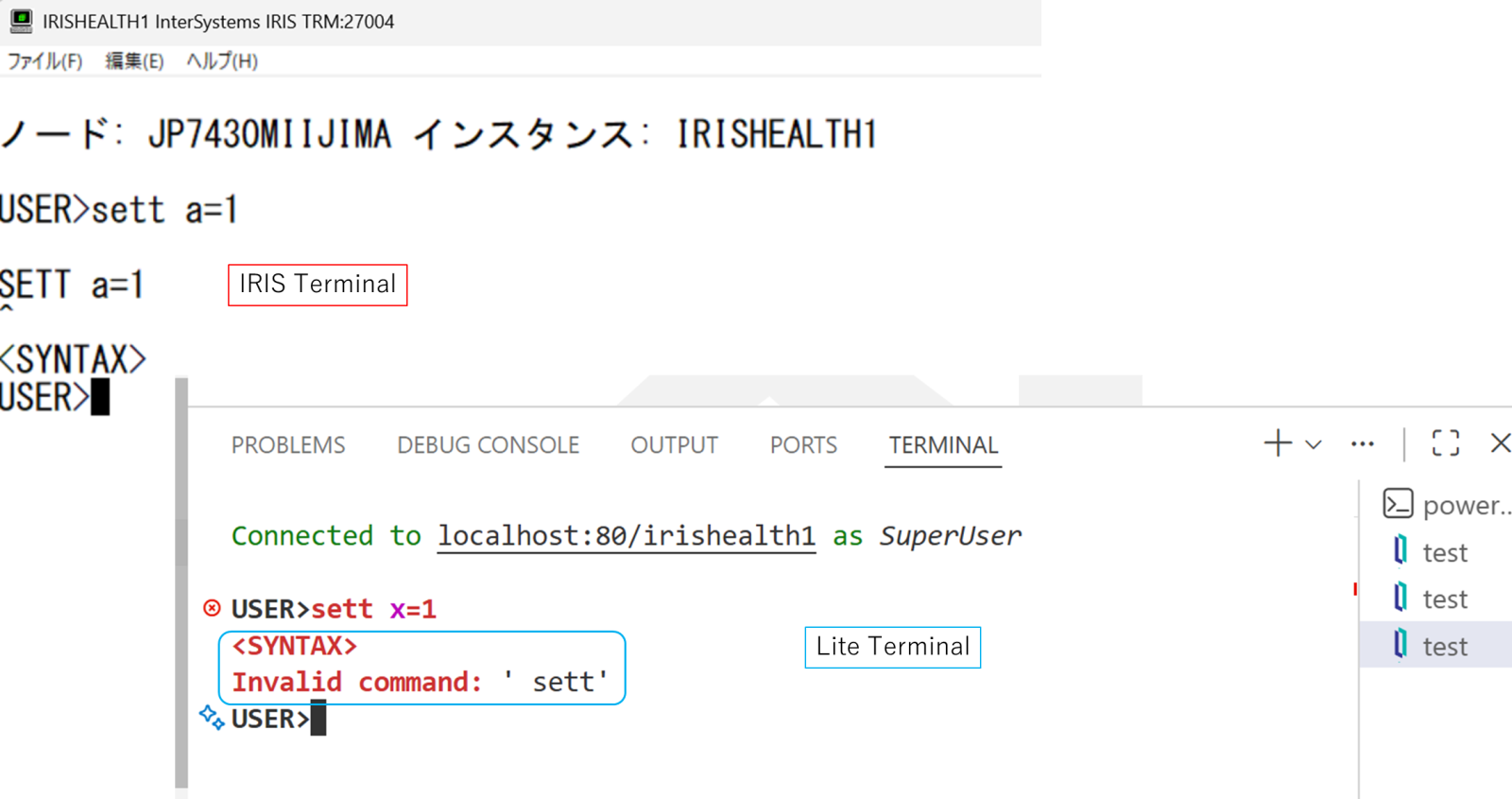Select the powershell terminal entry
The height and width of the screenshot is (799, 1512).
1446,505
